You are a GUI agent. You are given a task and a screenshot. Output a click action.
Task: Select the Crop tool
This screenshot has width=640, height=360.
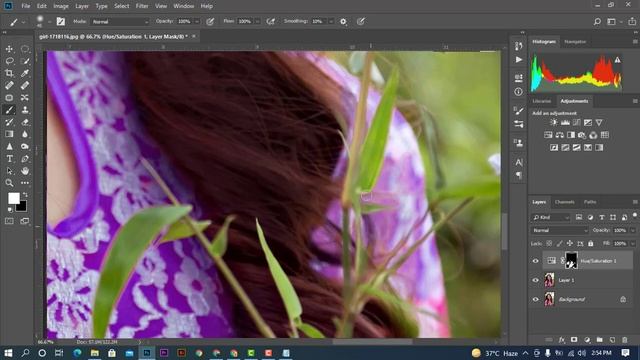[9, 73]
